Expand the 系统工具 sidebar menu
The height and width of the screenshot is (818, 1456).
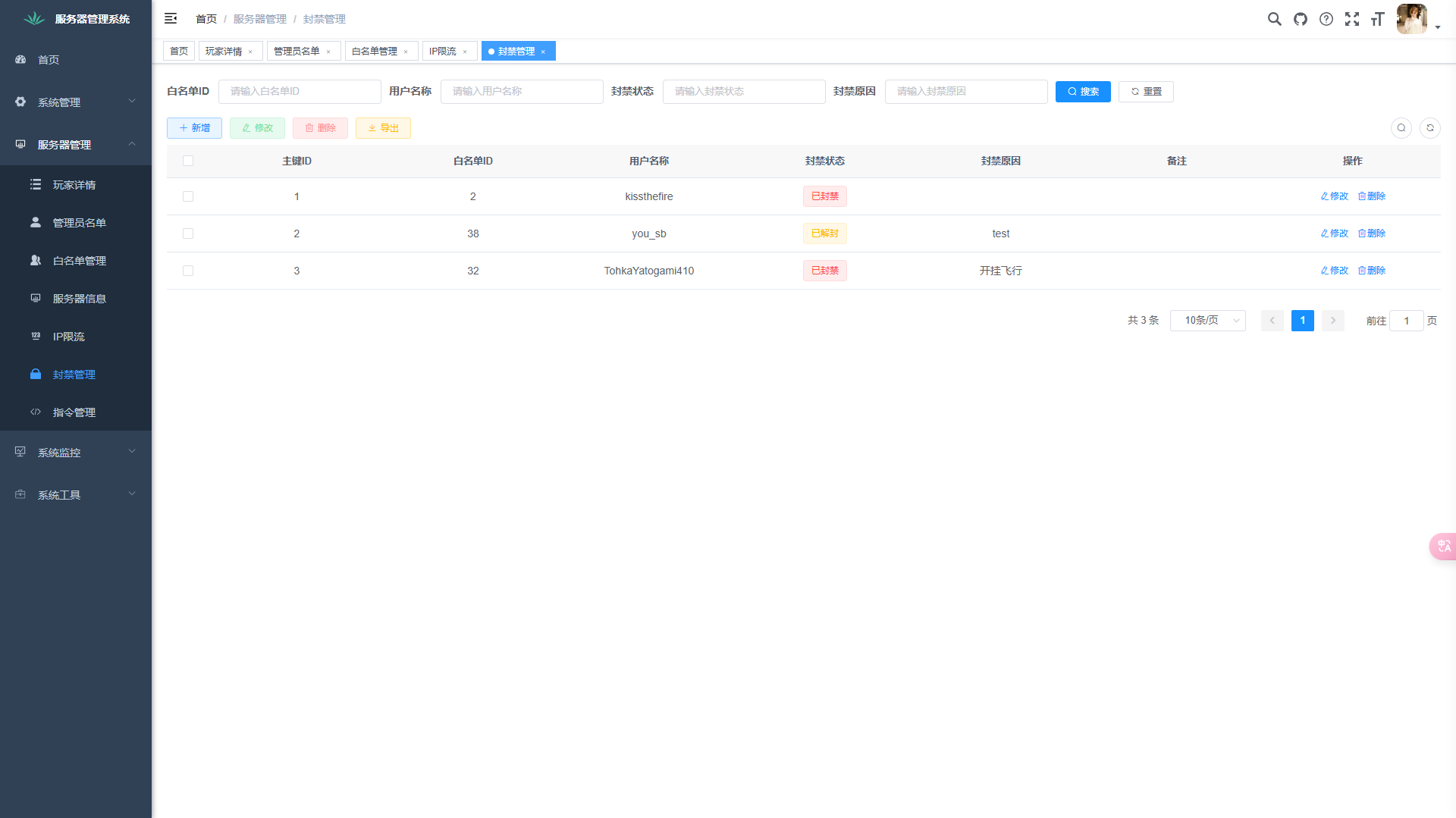[x=76, y=495]
